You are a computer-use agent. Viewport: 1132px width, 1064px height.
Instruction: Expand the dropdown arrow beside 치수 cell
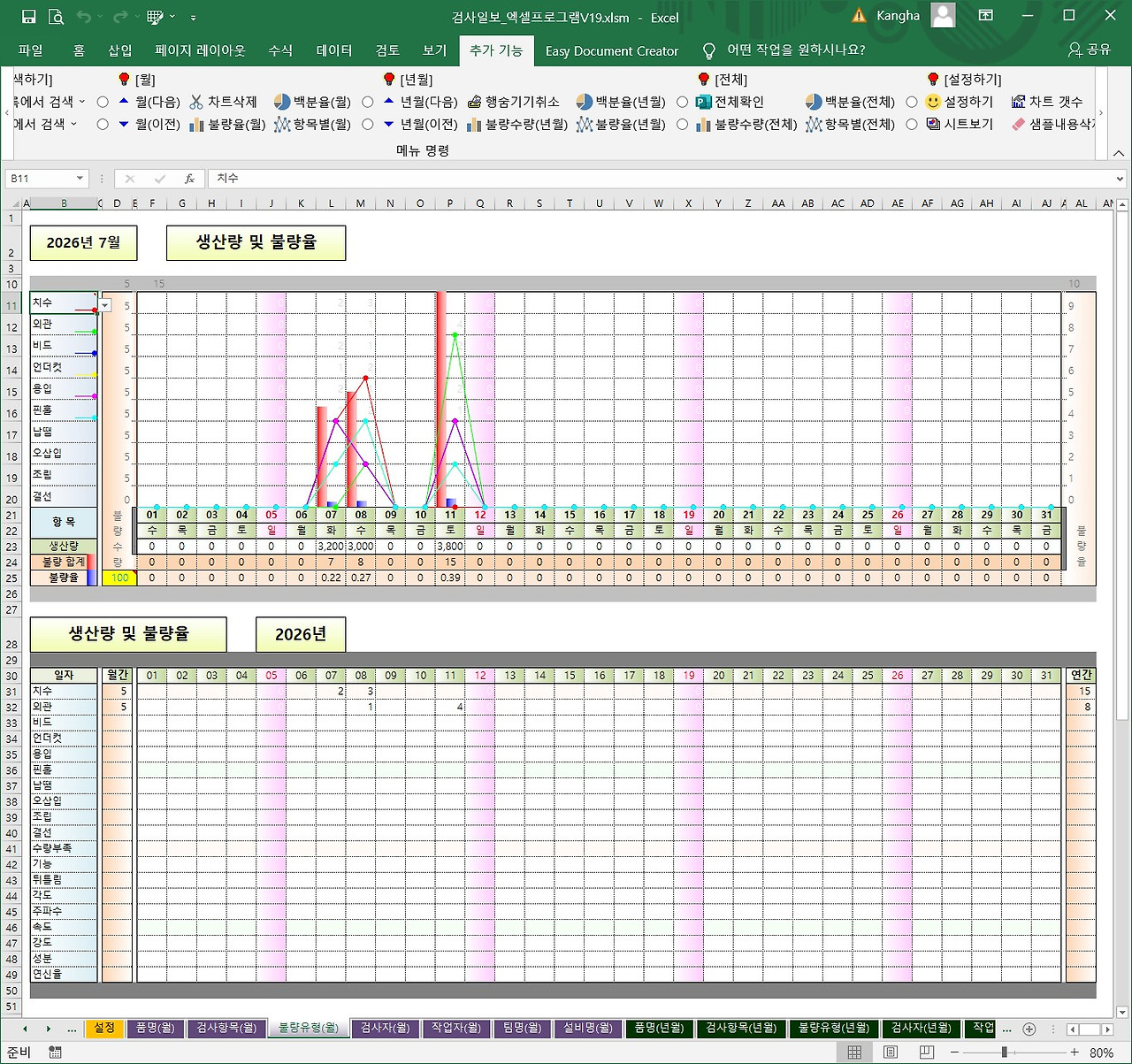tap(105, 305)
